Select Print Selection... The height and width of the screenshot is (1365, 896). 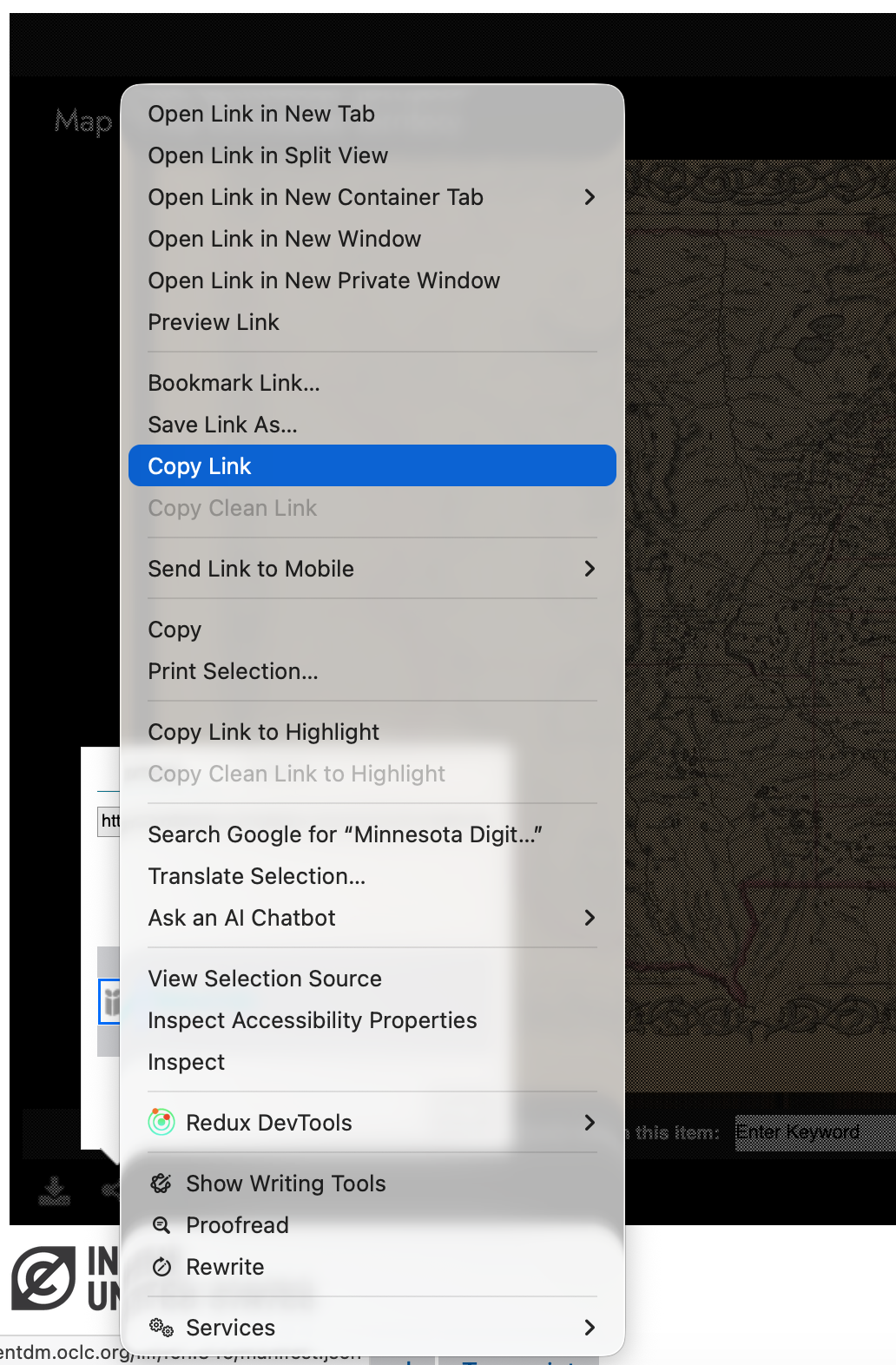click(x=372, y=671)
